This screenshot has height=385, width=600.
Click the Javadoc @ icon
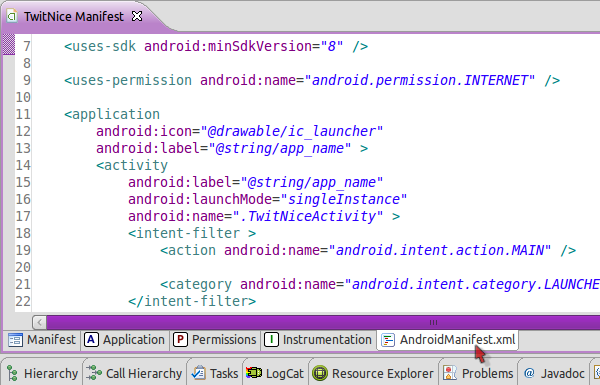529,373
